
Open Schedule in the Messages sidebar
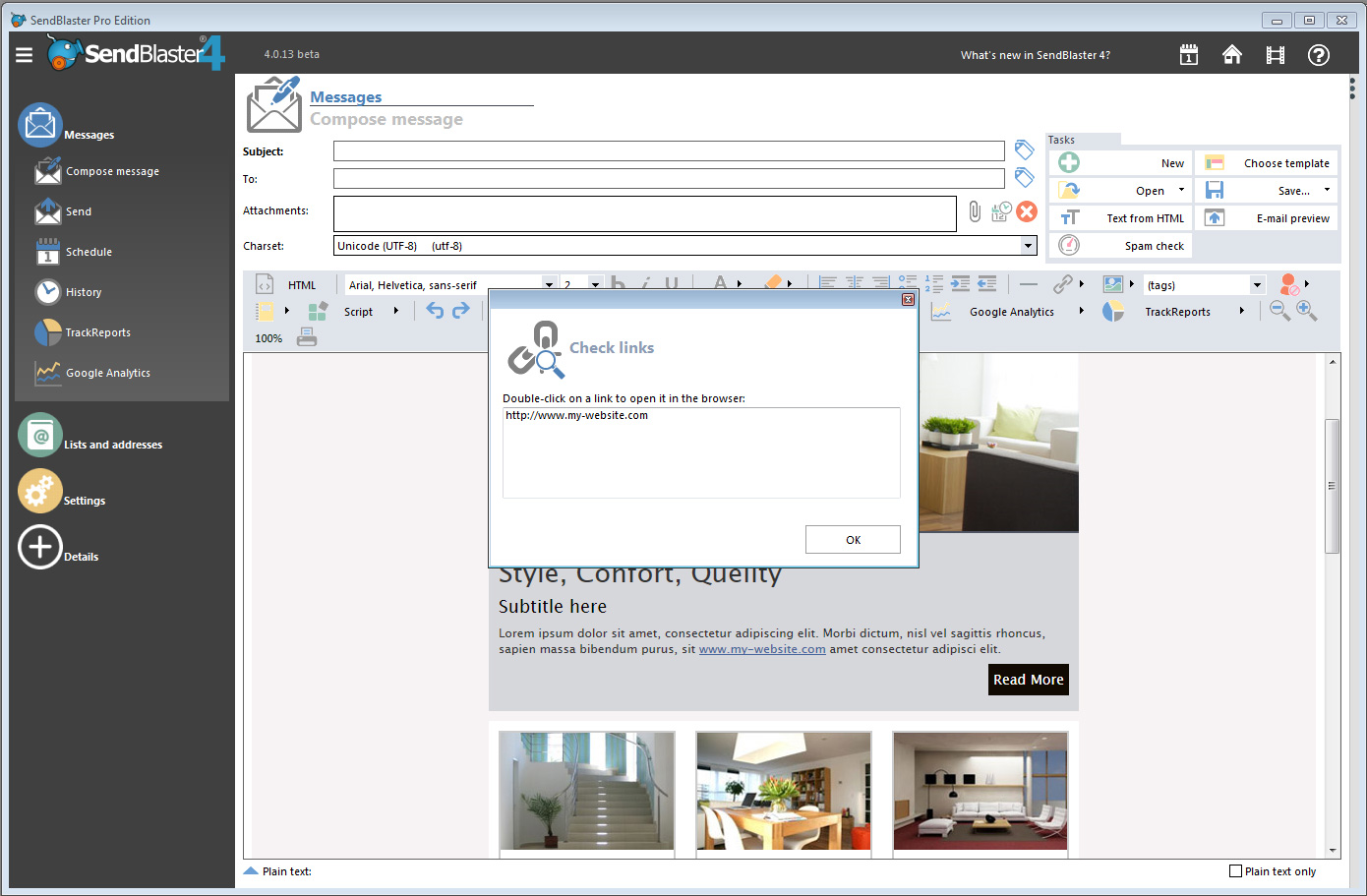[89, 252]
